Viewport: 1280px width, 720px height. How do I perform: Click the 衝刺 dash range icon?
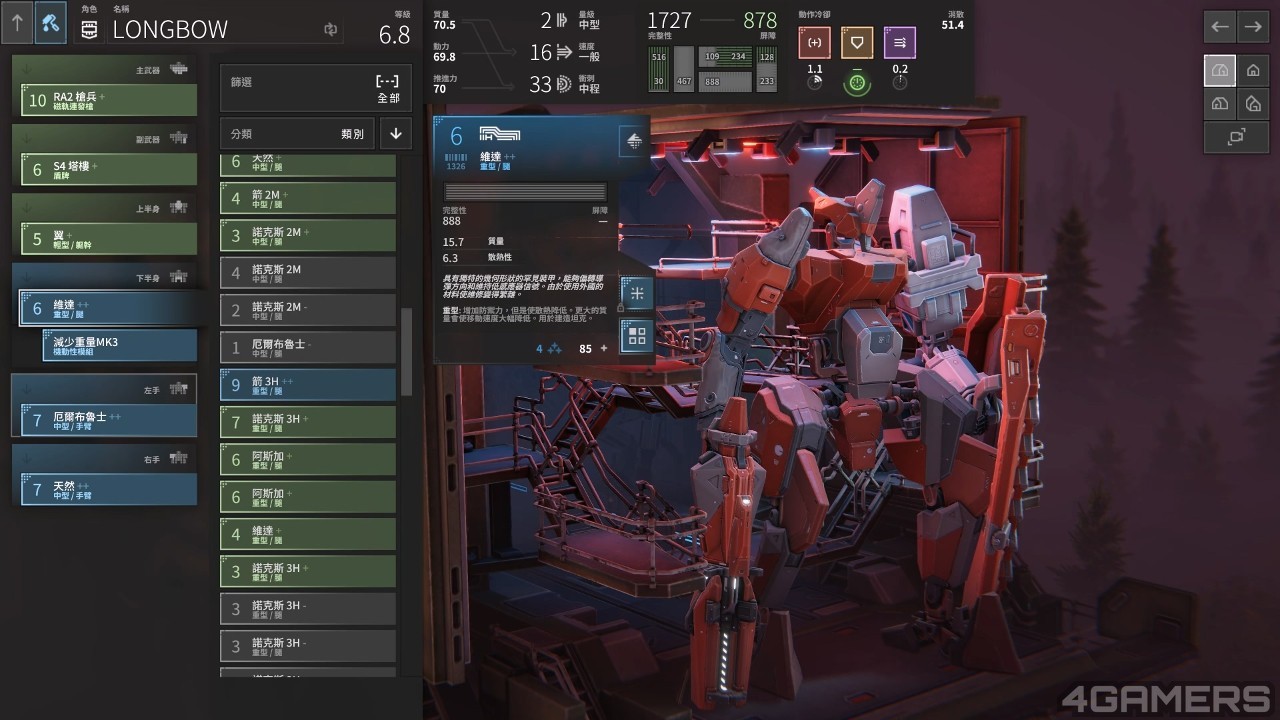(564, 85)
